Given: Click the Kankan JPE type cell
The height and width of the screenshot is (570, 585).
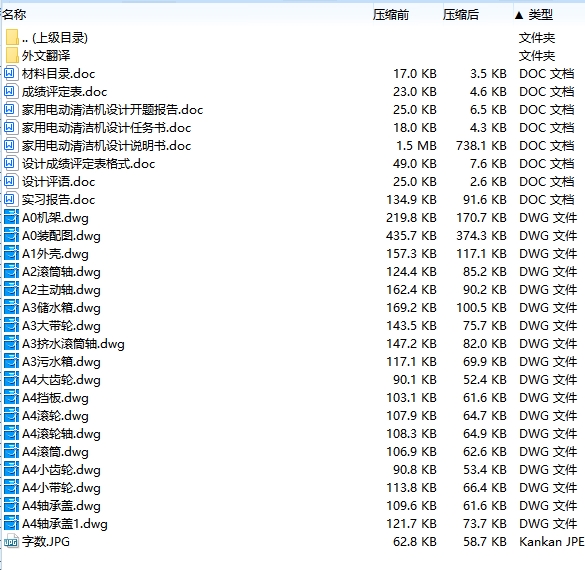Looking at the screenshot, I should [x=551, y=541].
